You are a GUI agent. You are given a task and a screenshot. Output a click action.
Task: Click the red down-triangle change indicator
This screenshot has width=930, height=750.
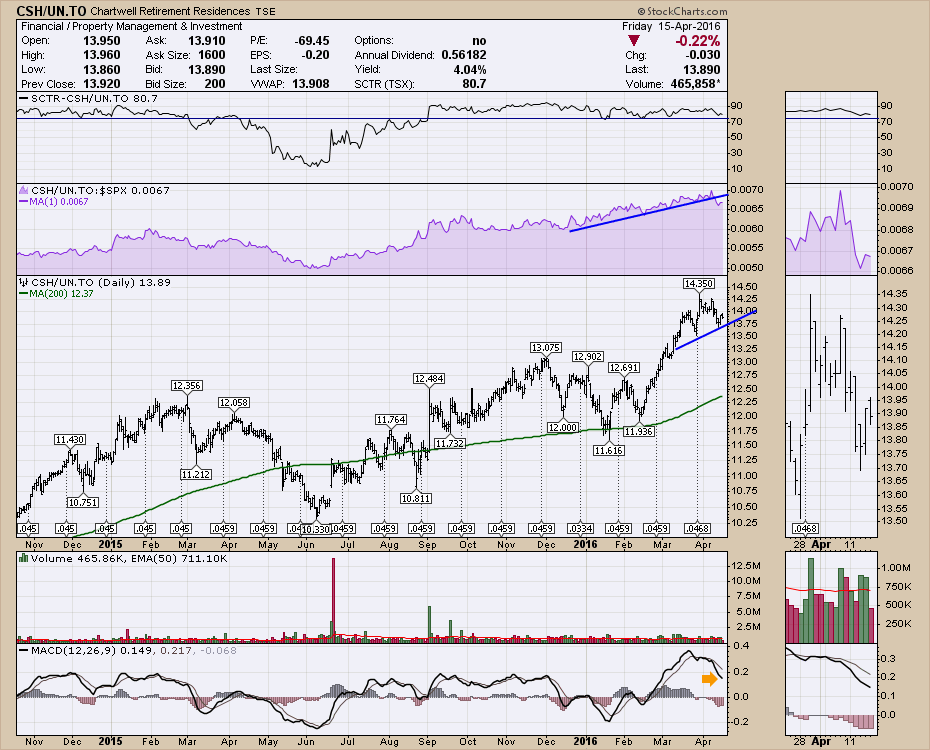(x=634, y=40)
